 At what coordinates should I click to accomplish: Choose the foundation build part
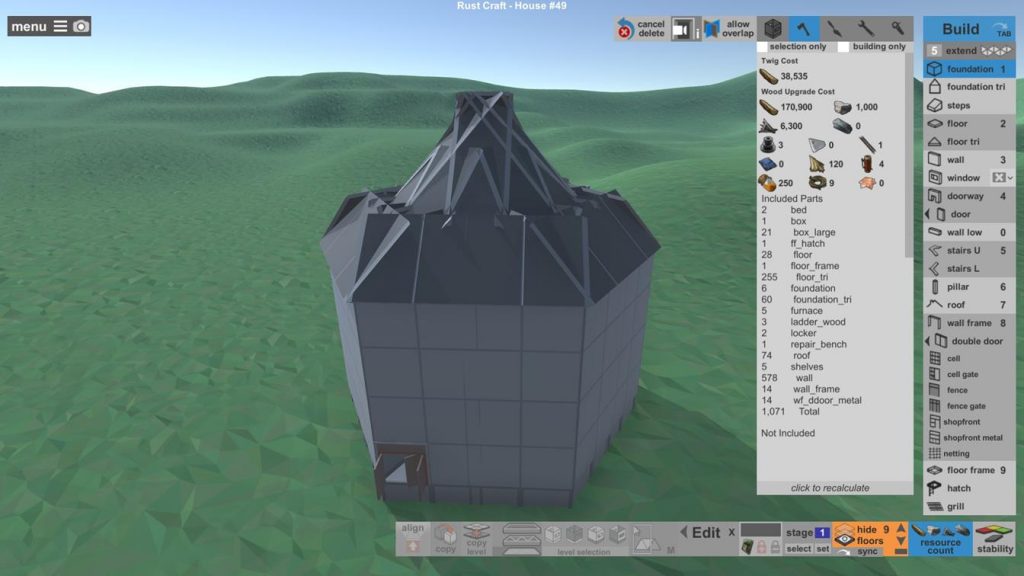pos(969,69)
